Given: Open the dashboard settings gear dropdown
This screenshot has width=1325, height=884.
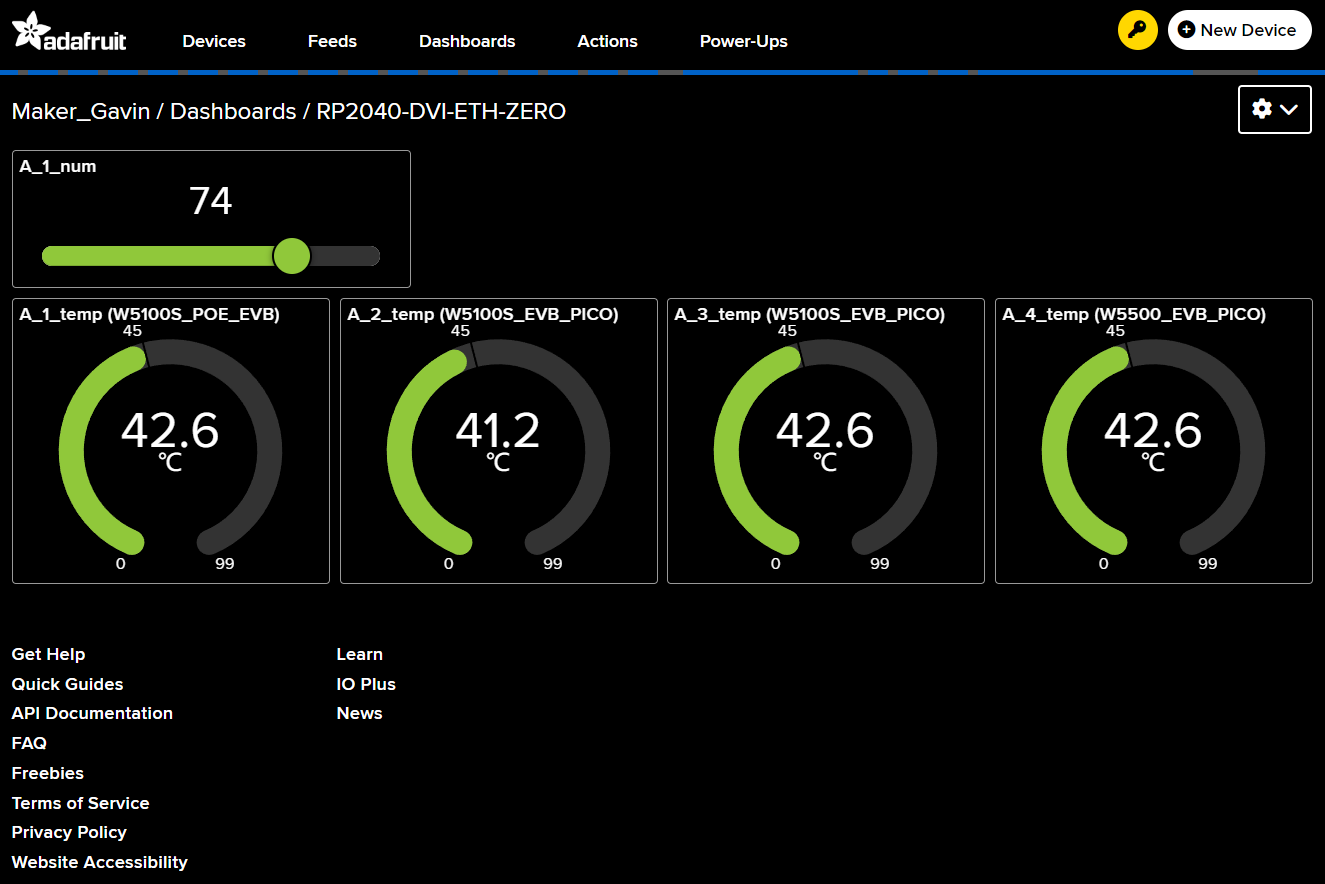Looking at the screenshot, I should [1274, 109].
